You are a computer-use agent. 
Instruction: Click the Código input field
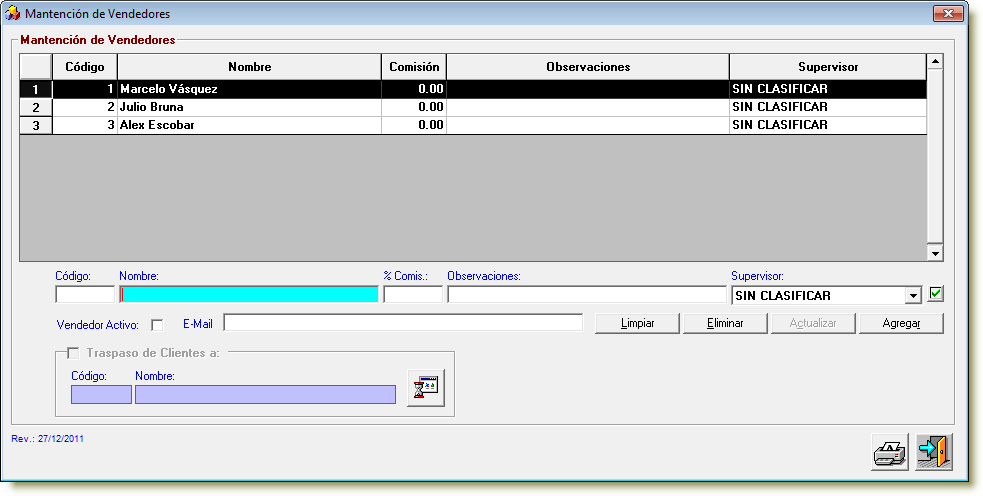pos(85,295)
